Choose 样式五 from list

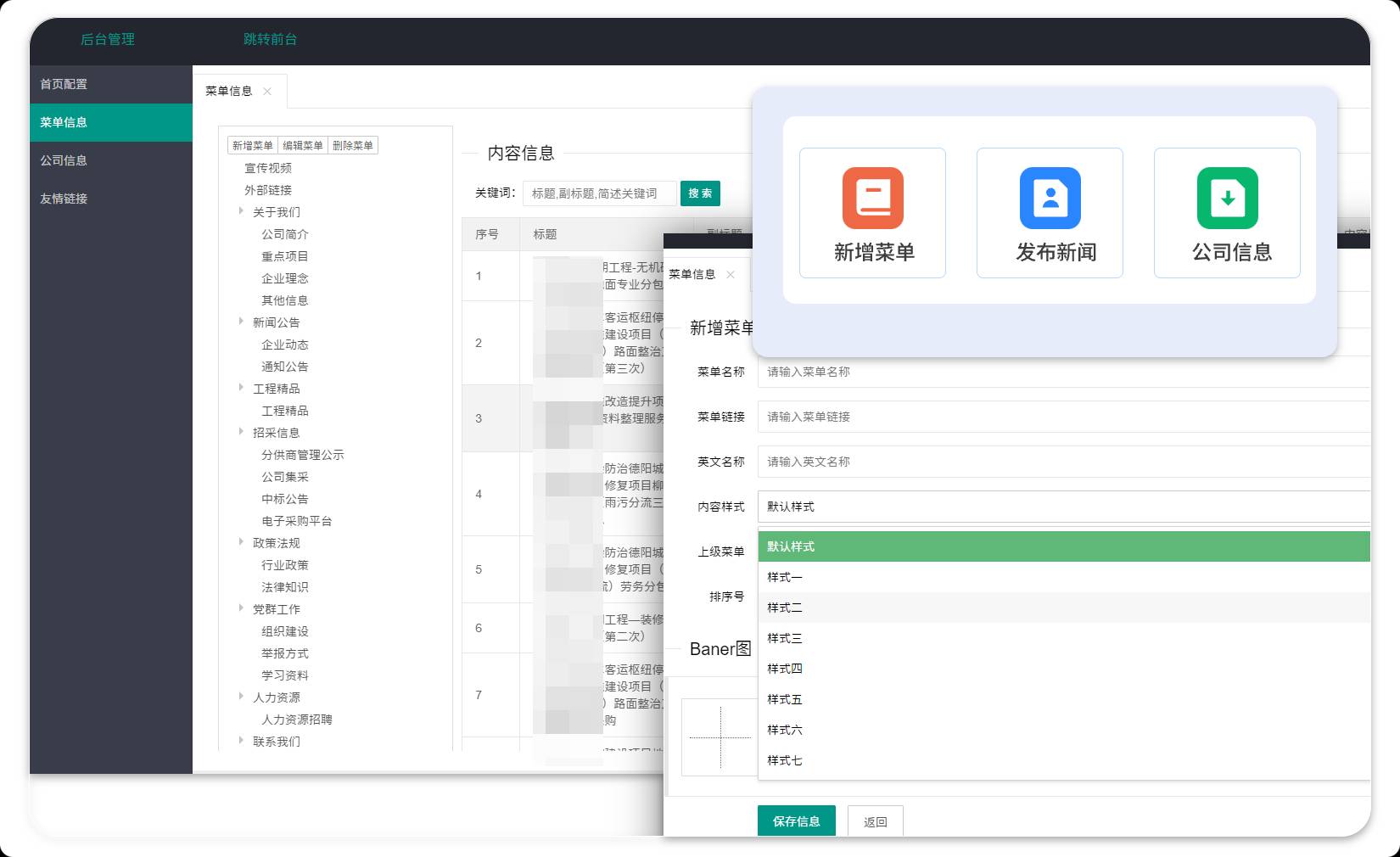[x=1064, y=699]
